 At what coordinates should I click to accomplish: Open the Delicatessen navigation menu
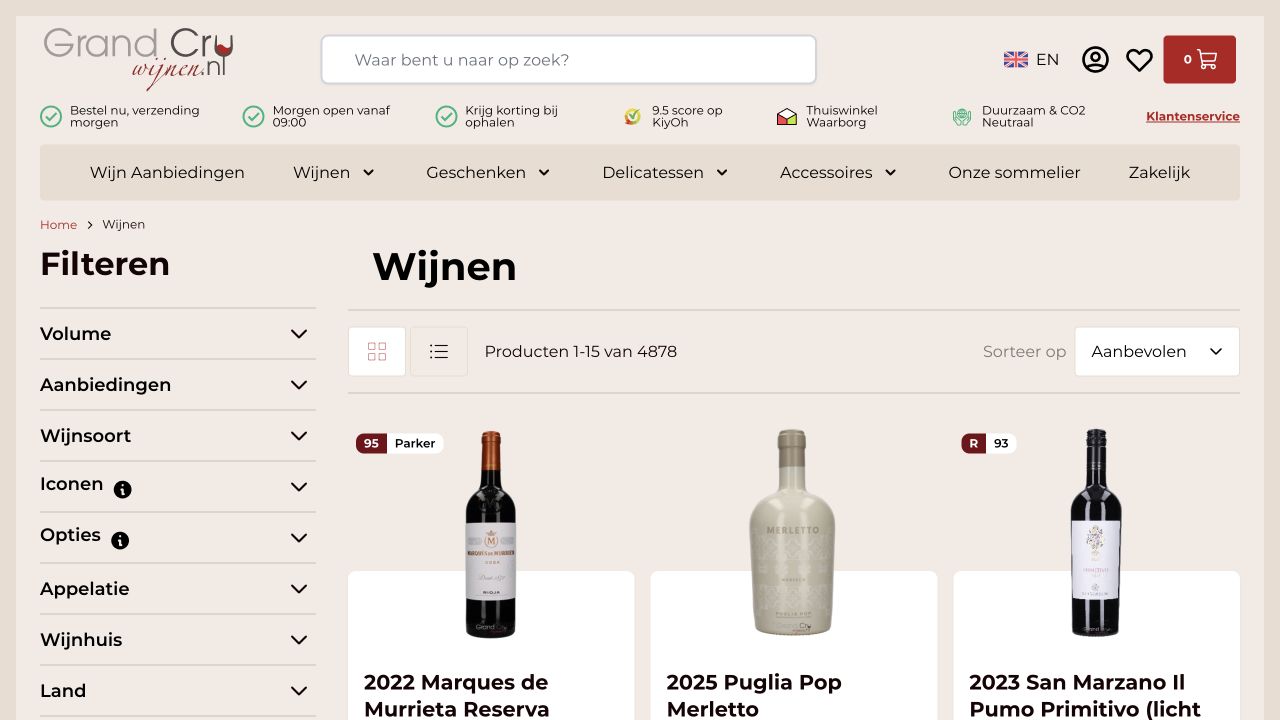[x=666, y=173]
